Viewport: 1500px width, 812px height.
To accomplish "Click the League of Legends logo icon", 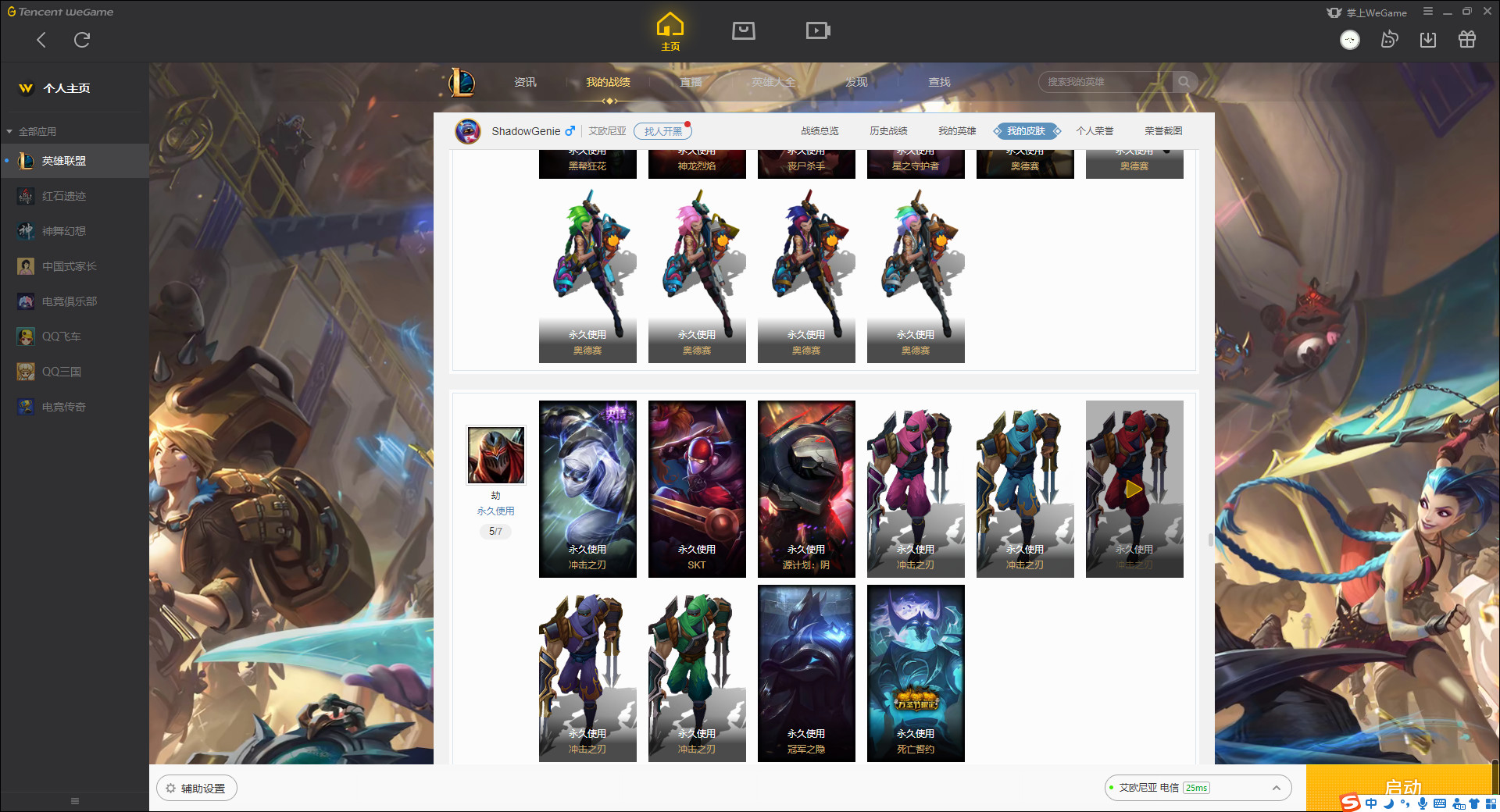I will coord(462,82).
